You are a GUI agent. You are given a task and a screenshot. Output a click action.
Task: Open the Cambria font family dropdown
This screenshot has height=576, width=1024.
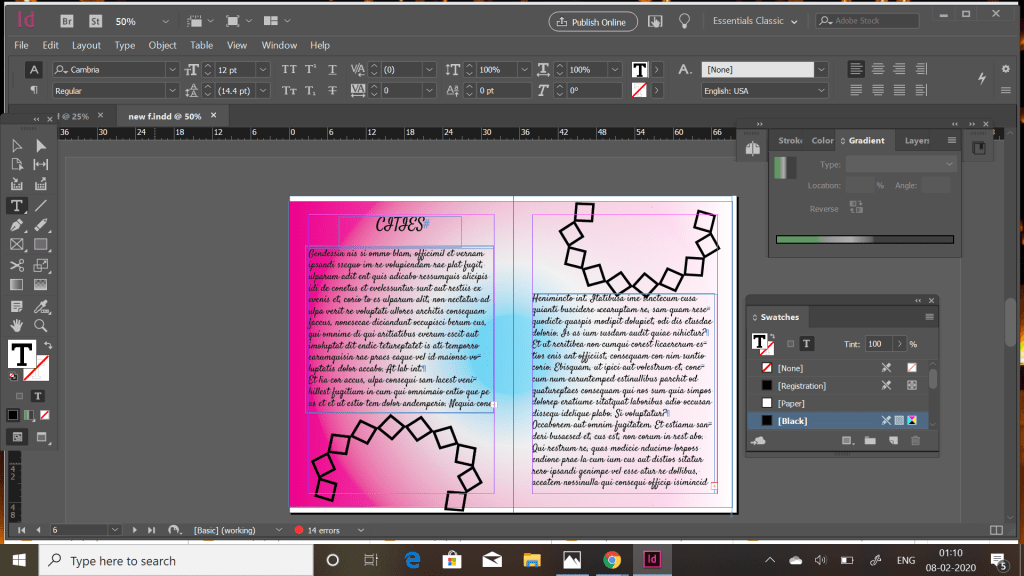171,70
